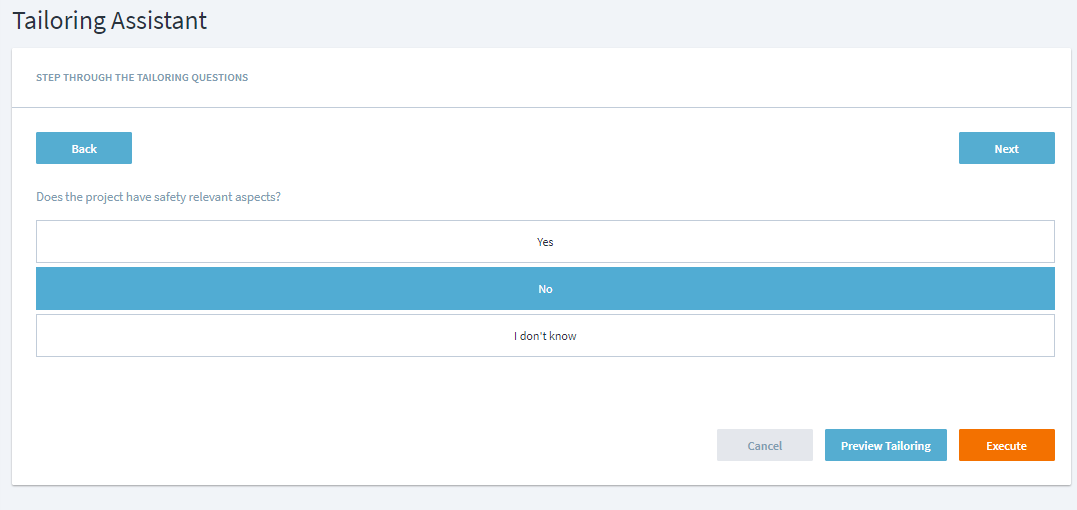The image size is (1077, 510).
Task: Click Next to advance to the following question
Action: [x=1006, y=148]
